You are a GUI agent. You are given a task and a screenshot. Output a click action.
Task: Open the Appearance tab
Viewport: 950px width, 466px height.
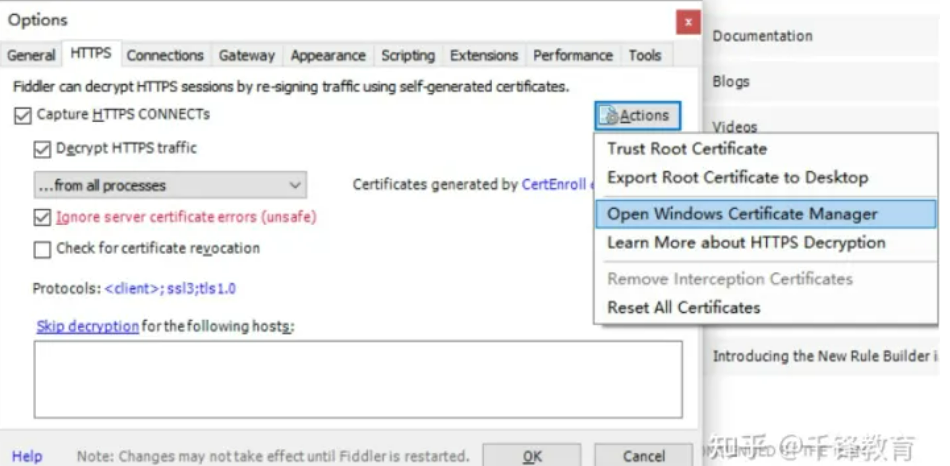click(328, 55)
